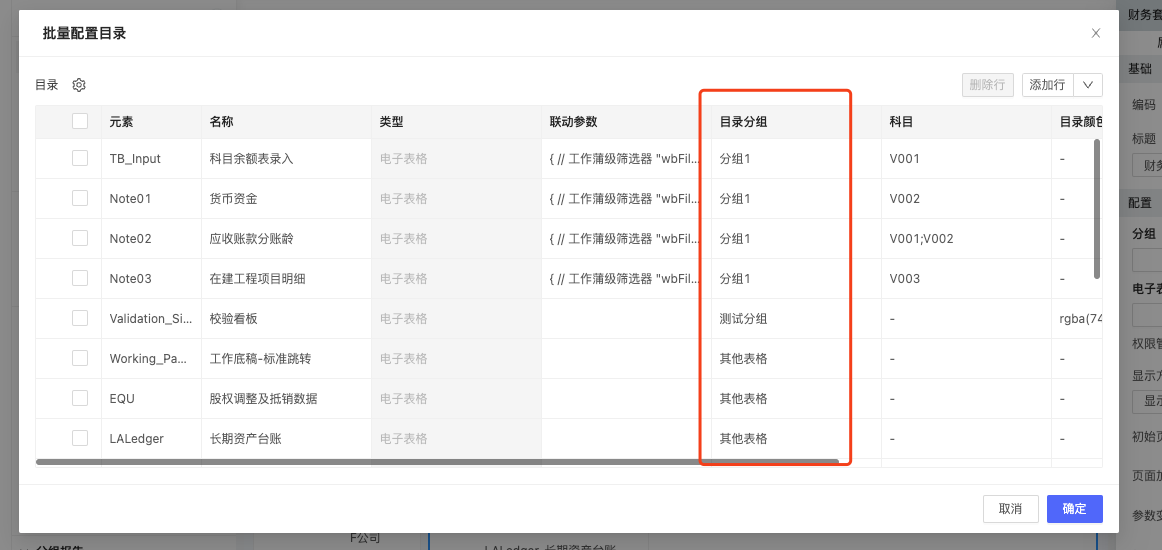Click the 确定 button
The width and height of the screenshot is (1162, 550).
(x=1074, y=509)
